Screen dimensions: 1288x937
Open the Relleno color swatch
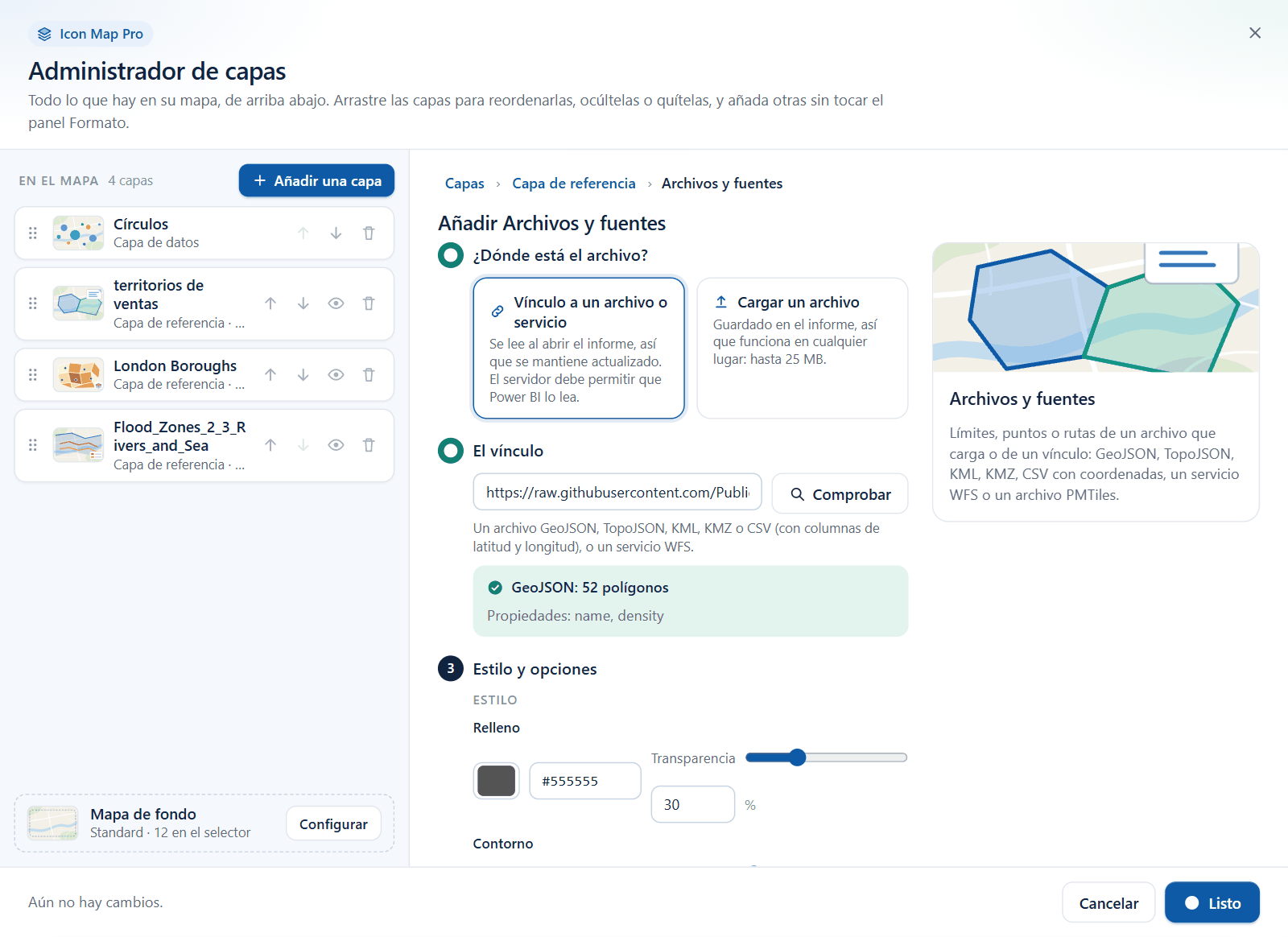497,781
